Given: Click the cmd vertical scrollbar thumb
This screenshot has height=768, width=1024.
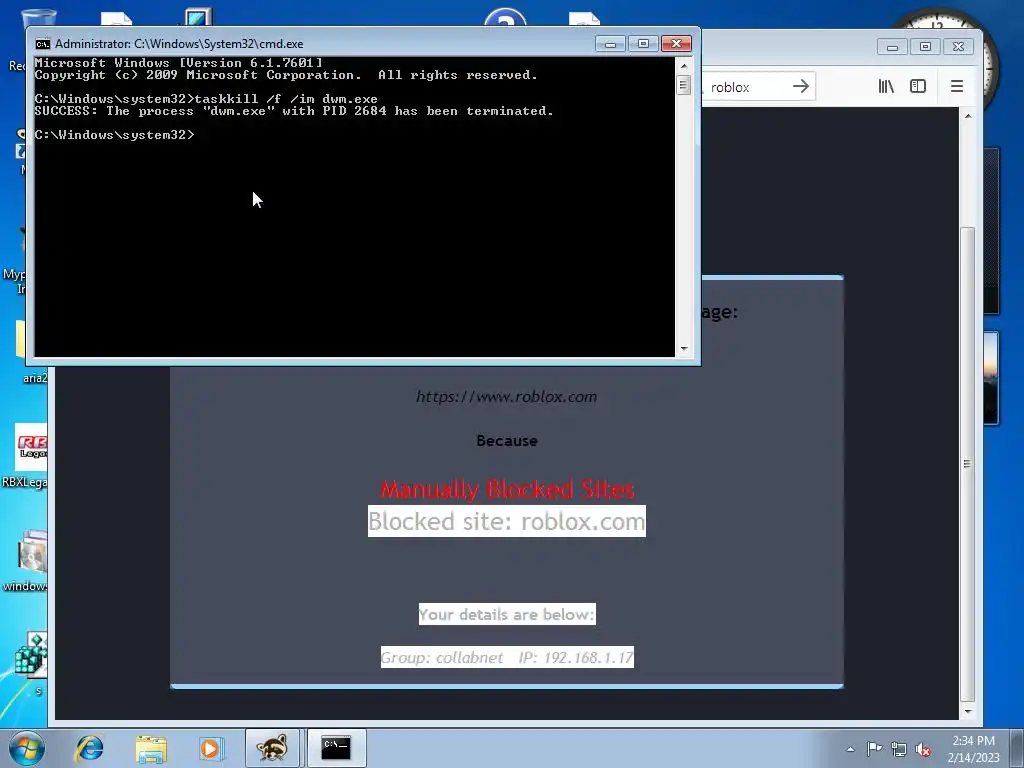Looking at the screenshot, I should click(x=684, y=85).
